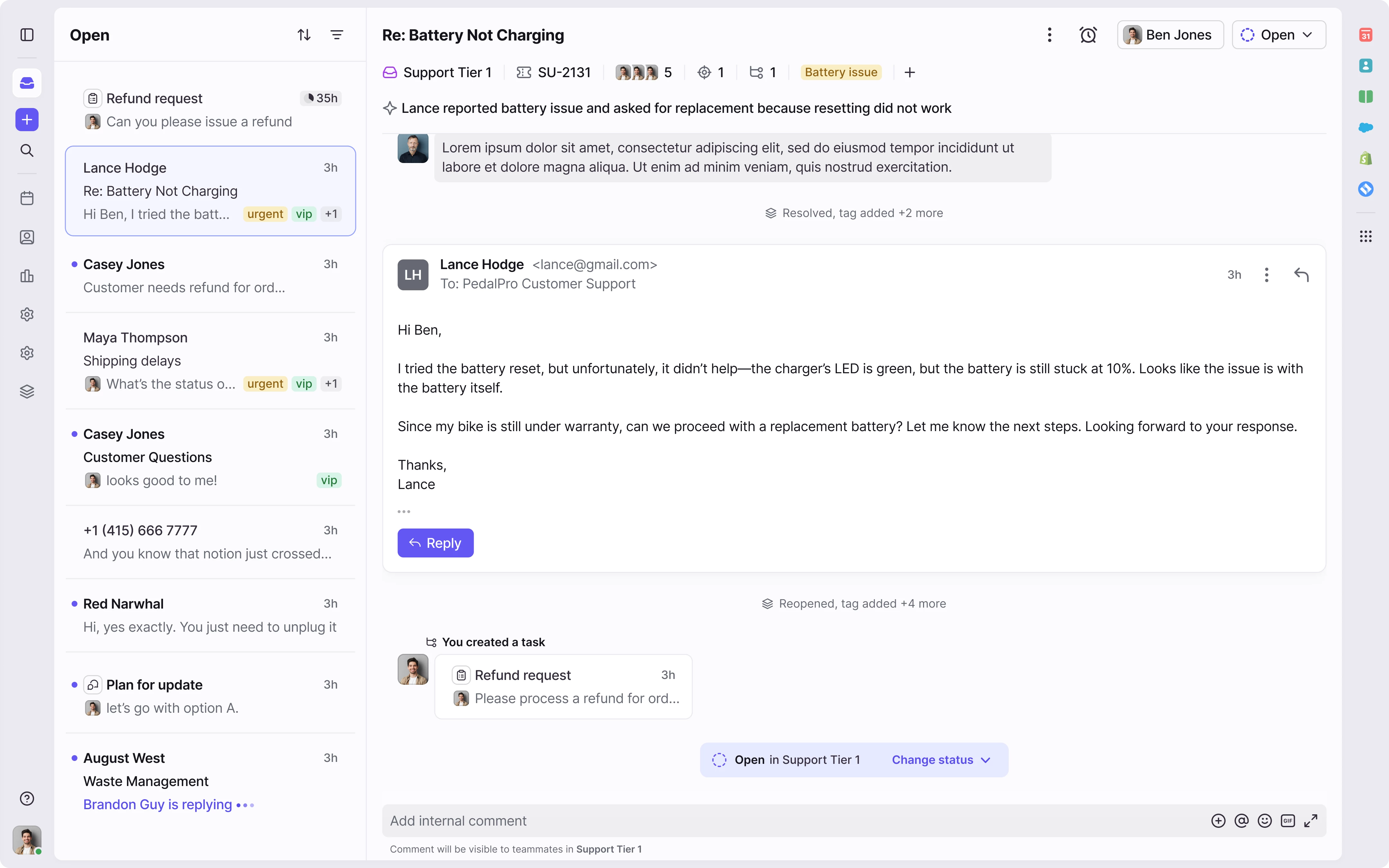The width and height of the screenshot is (1389, 868).
Task: Open the Shopify integration icon
Action: tap(1366, 158)
